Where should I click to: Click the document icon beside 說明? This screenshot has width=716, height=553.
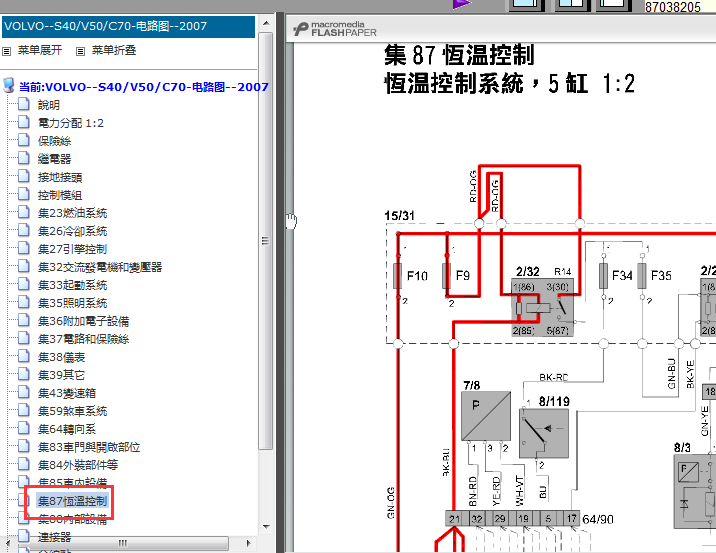24,104
